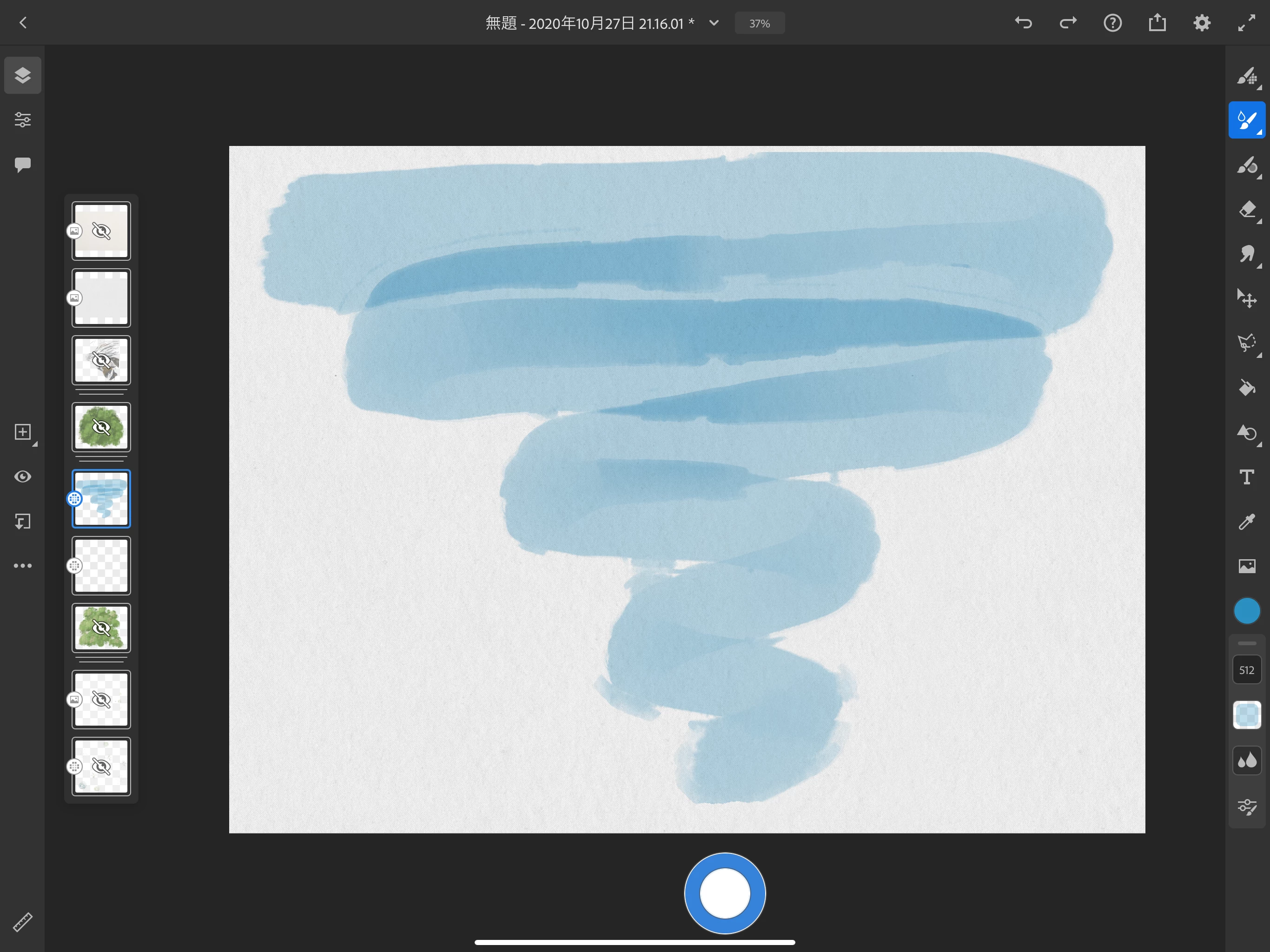Select the Lasso selection tool
This screenshot has width=1270, height=952.
1246,344
